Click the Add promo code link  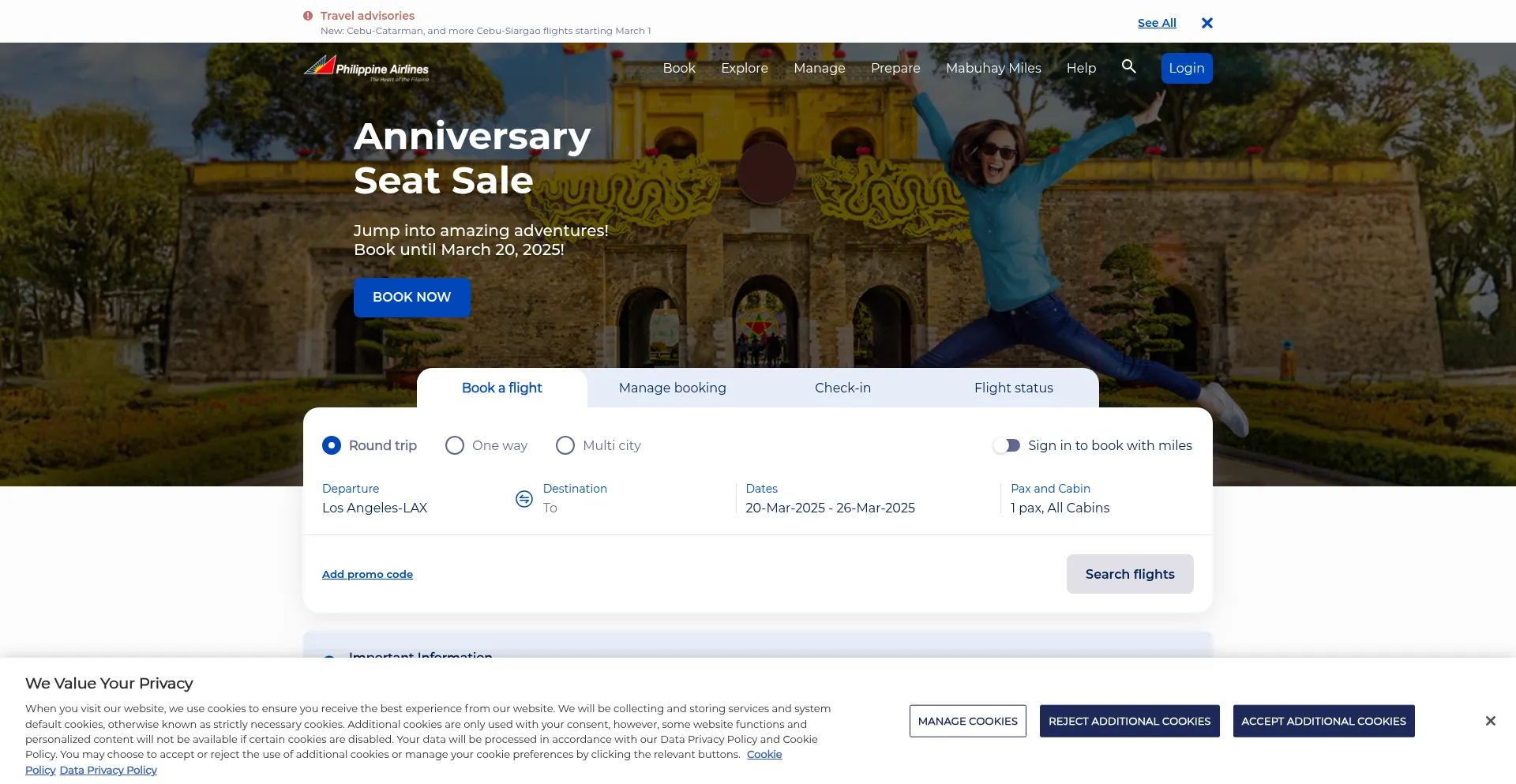[367, 574]
